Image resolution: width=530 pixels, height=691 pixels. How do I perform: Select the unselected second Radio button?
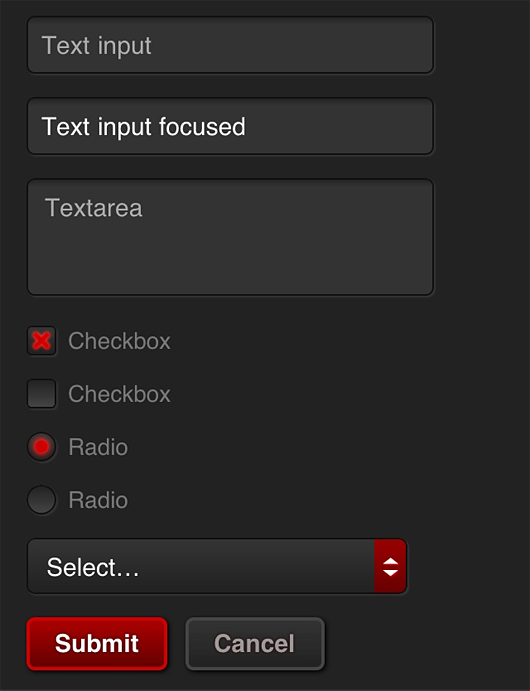[41, 500]
